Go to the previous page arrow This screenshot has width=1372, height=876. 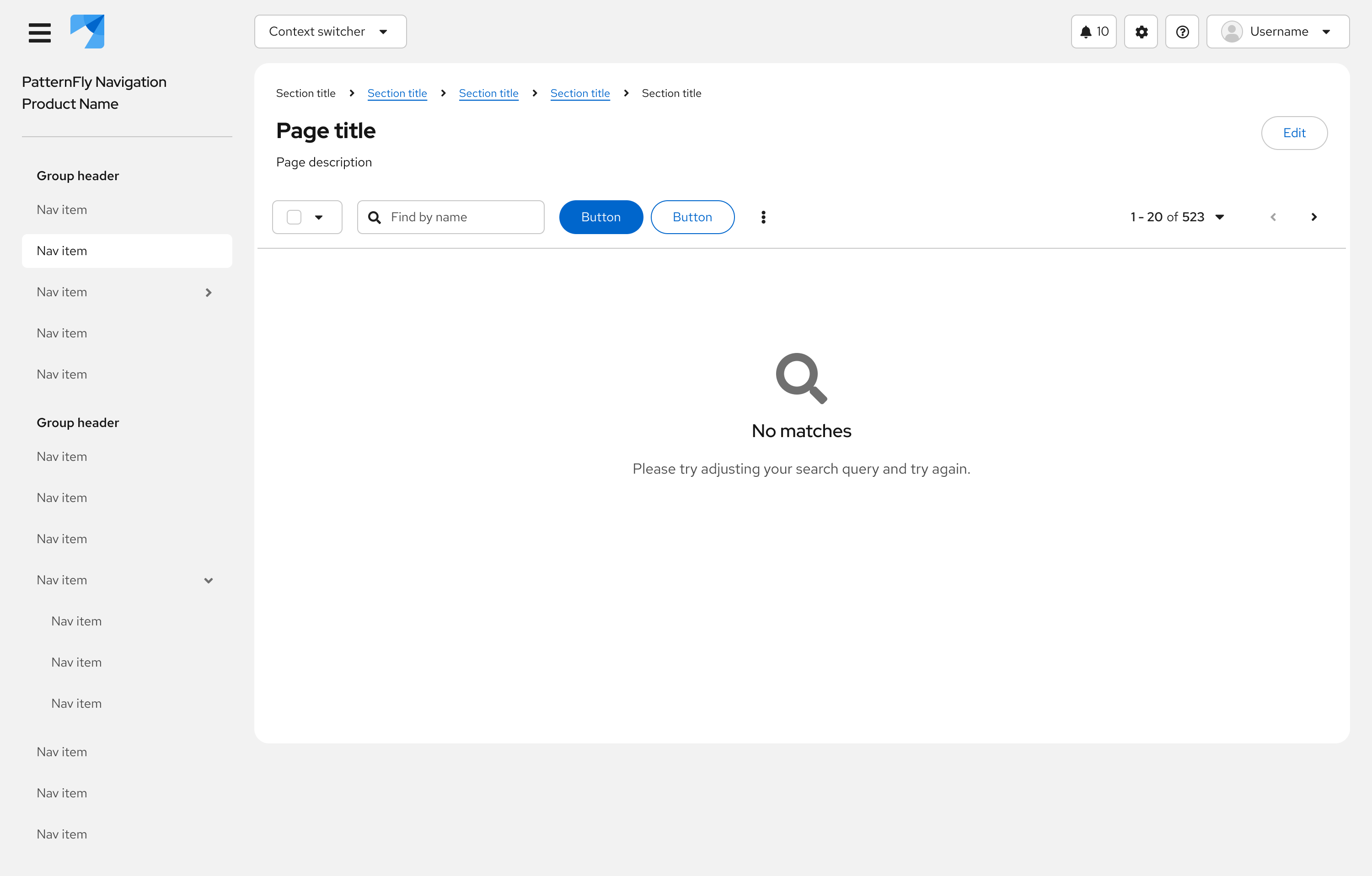pos(1273,216)
